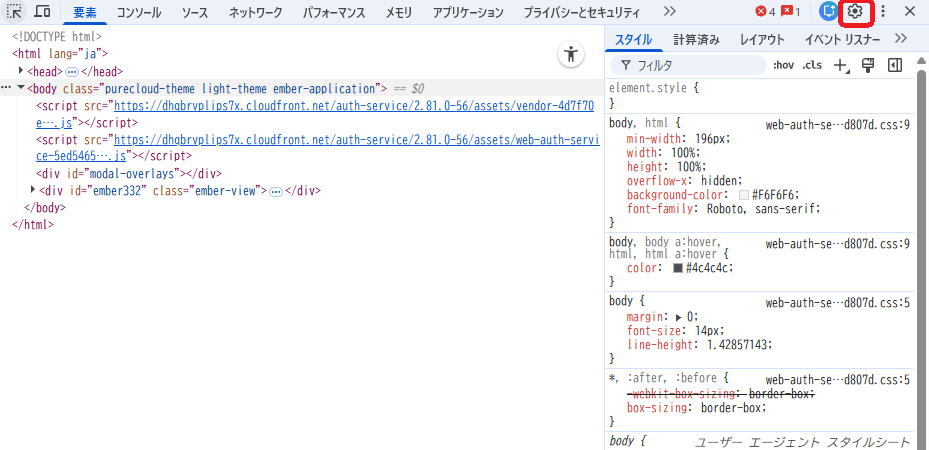Toggle the .cls element classes panel

tap(812, 66)
